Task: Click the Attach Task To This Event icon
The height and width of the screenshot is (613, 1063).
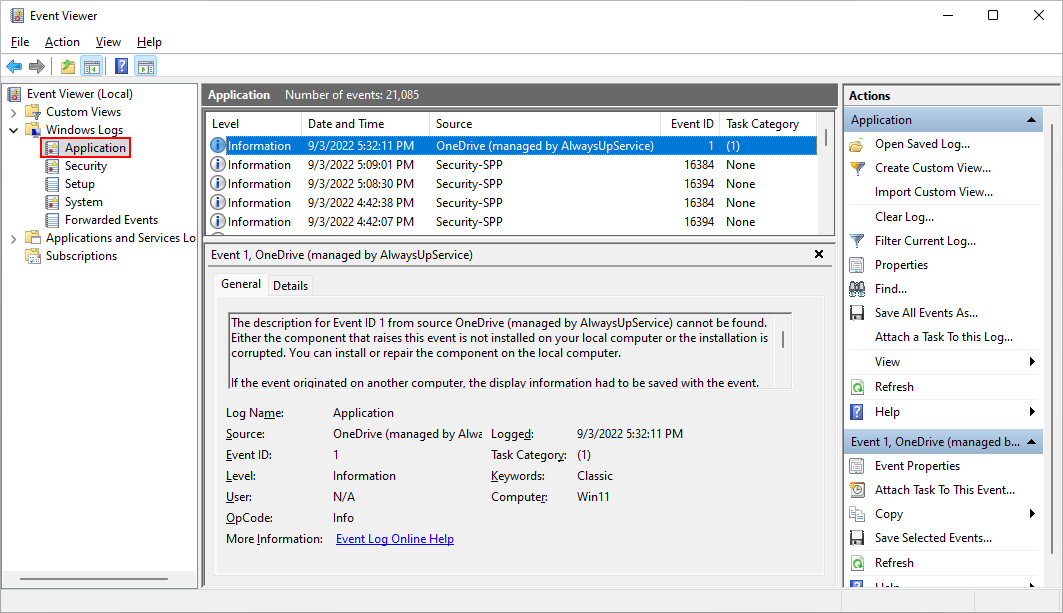Action: point(857,490)
